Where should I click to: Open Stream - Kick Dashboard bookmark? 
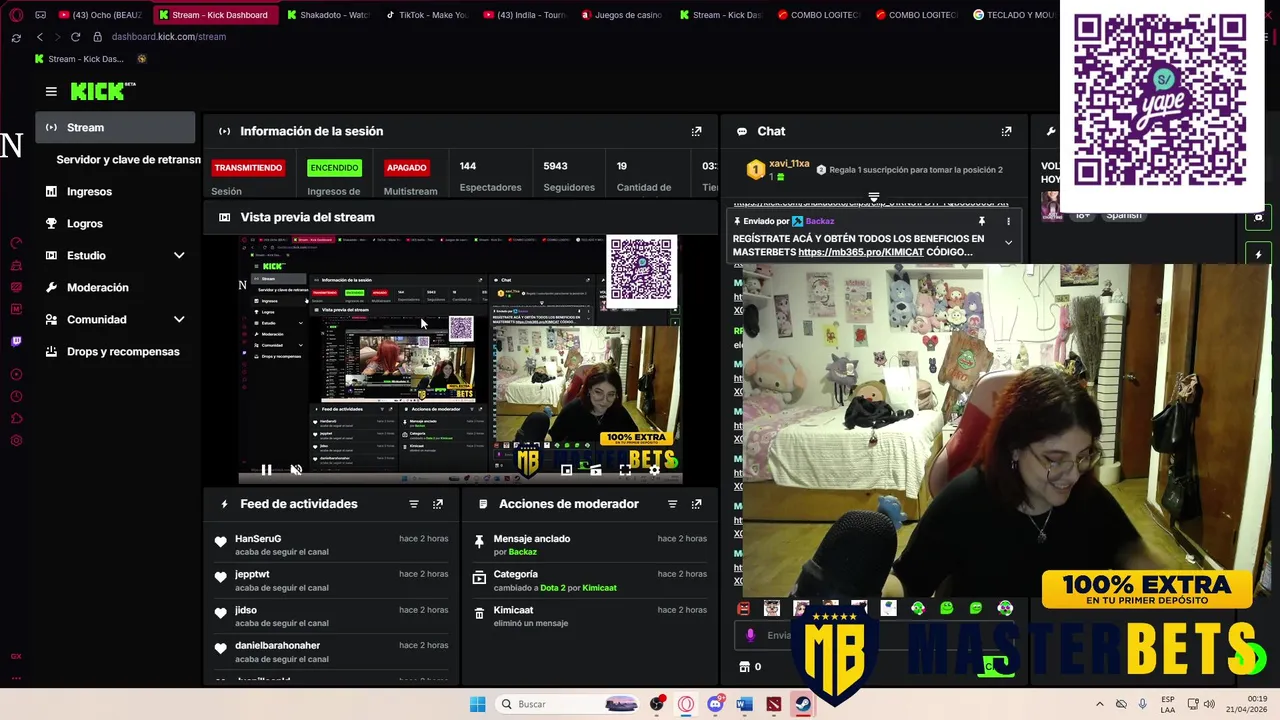[x=78, y=59]
